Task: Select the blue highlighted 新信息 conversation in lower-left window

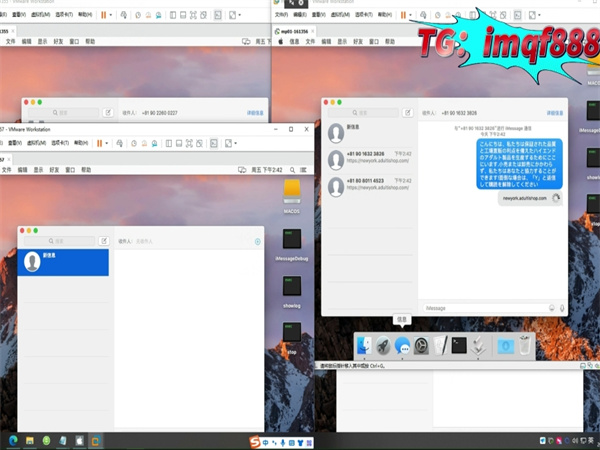Action: pyautogui.click(x=64, y=262)
